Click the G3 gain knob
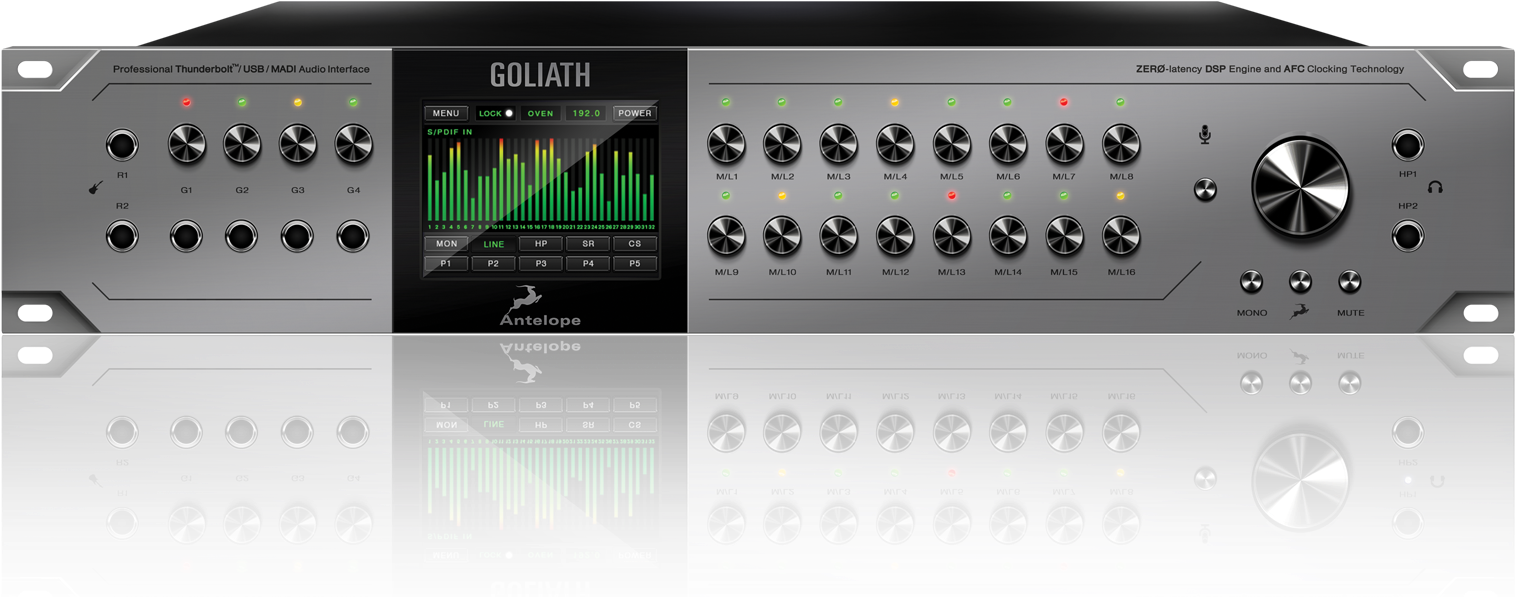This screenshot has height=597, width=1515. tap(298, 145)
